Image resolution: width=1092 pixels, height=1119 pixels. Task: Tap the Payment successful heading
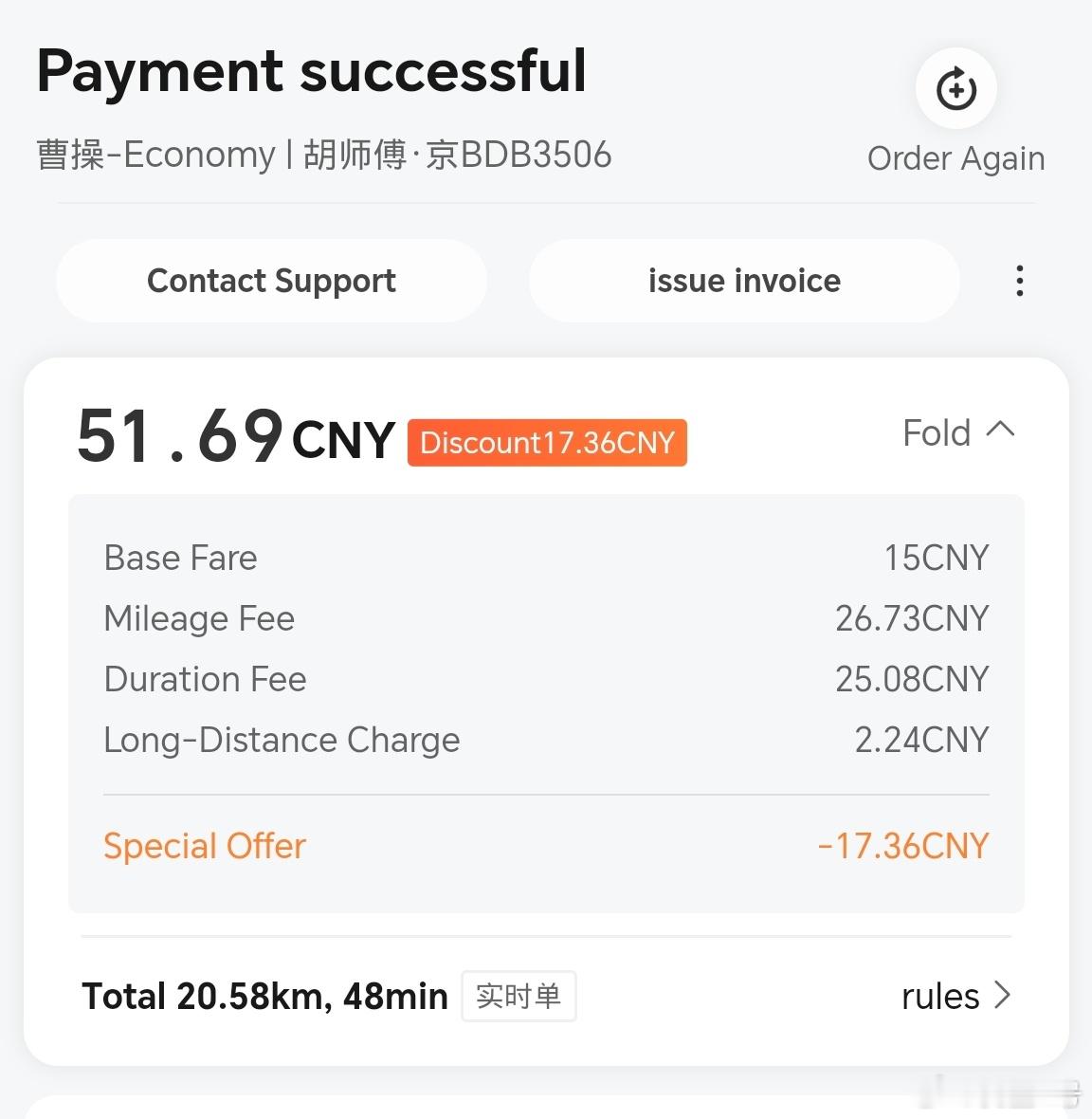(x=312, y=71)
